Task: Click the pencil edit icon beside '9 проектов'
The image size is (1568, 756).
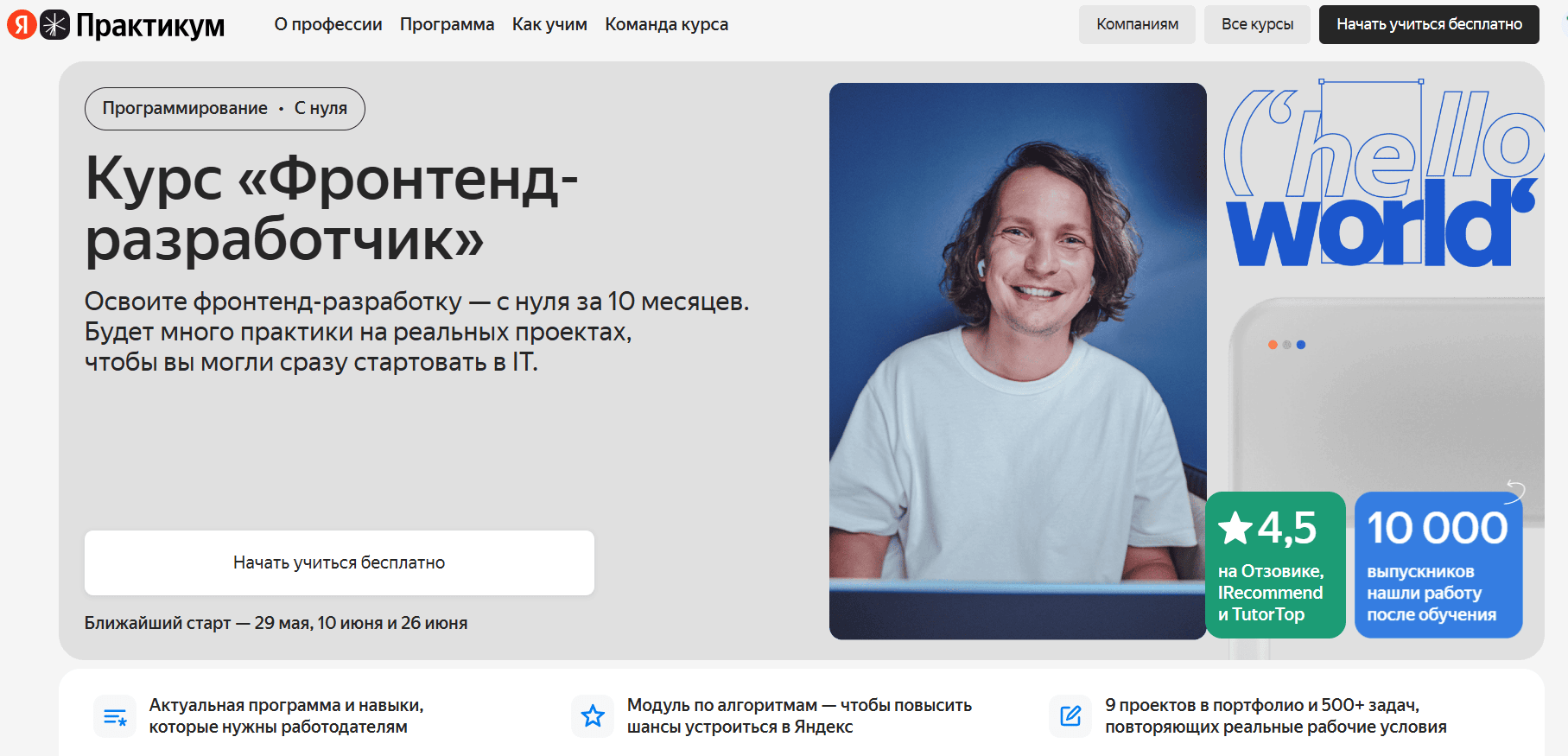Action: [1070, 716]
